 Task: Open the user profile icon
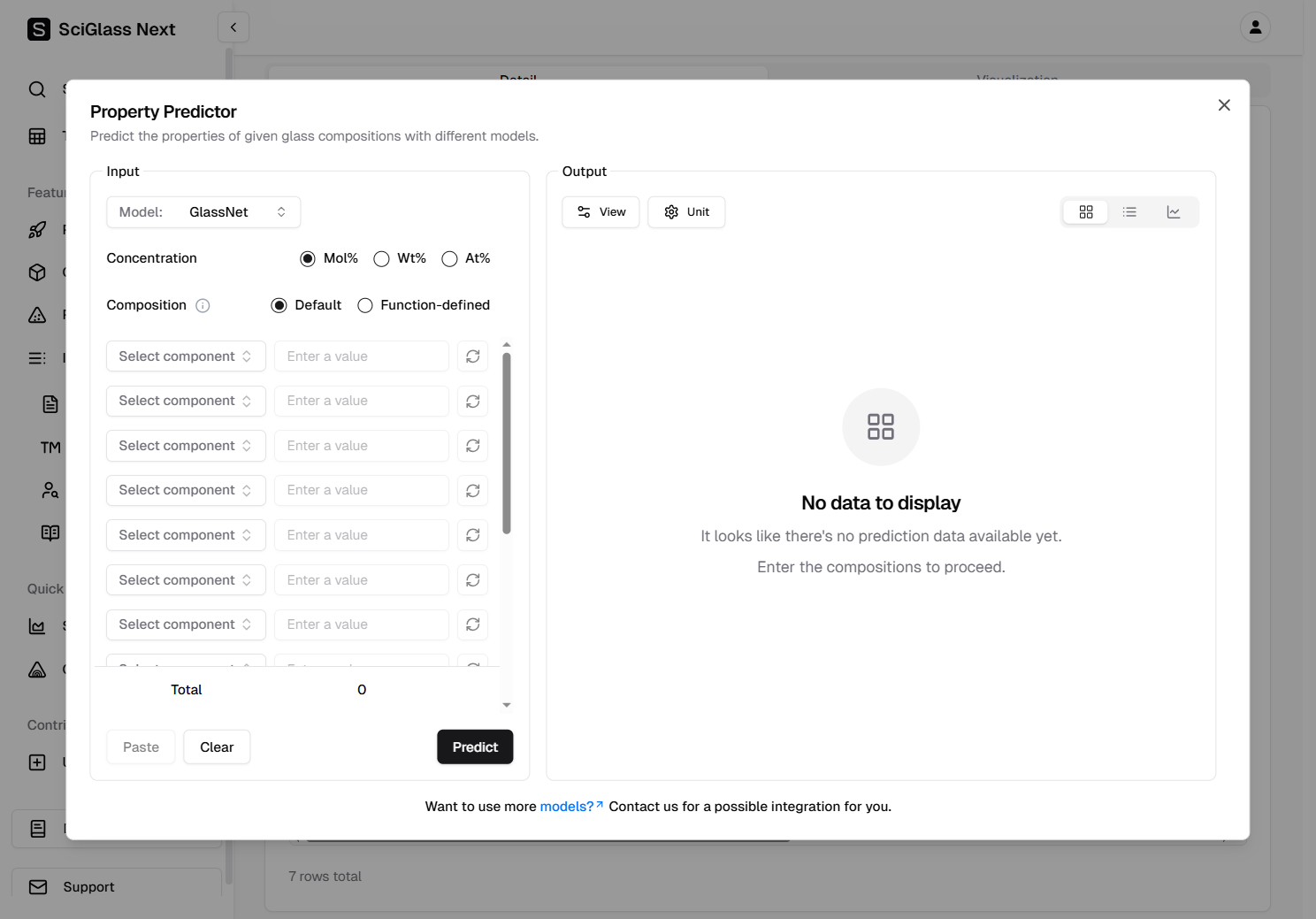coord(1255,27)
